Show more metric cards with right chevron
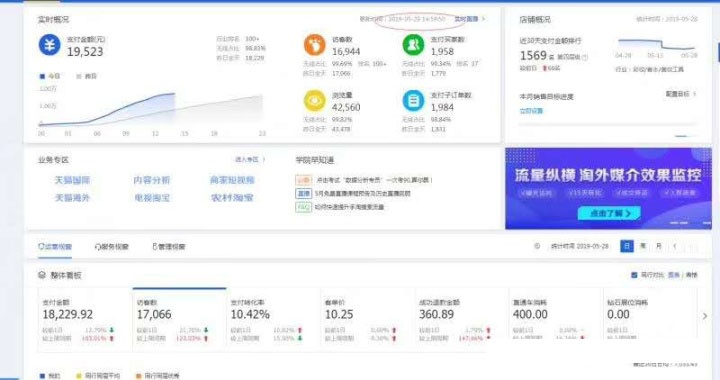 coord(705,316)
